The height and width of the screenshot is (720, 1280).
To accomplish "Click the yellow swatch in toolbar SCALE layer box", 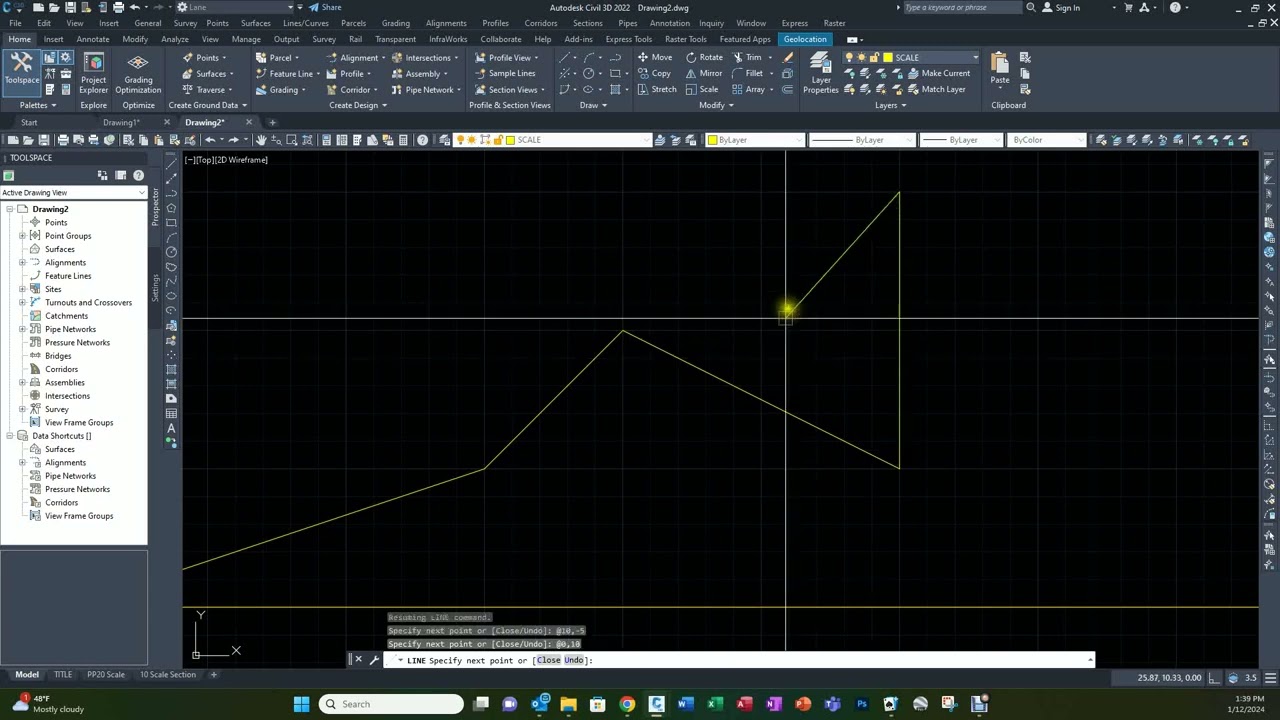I will (510, 140).
